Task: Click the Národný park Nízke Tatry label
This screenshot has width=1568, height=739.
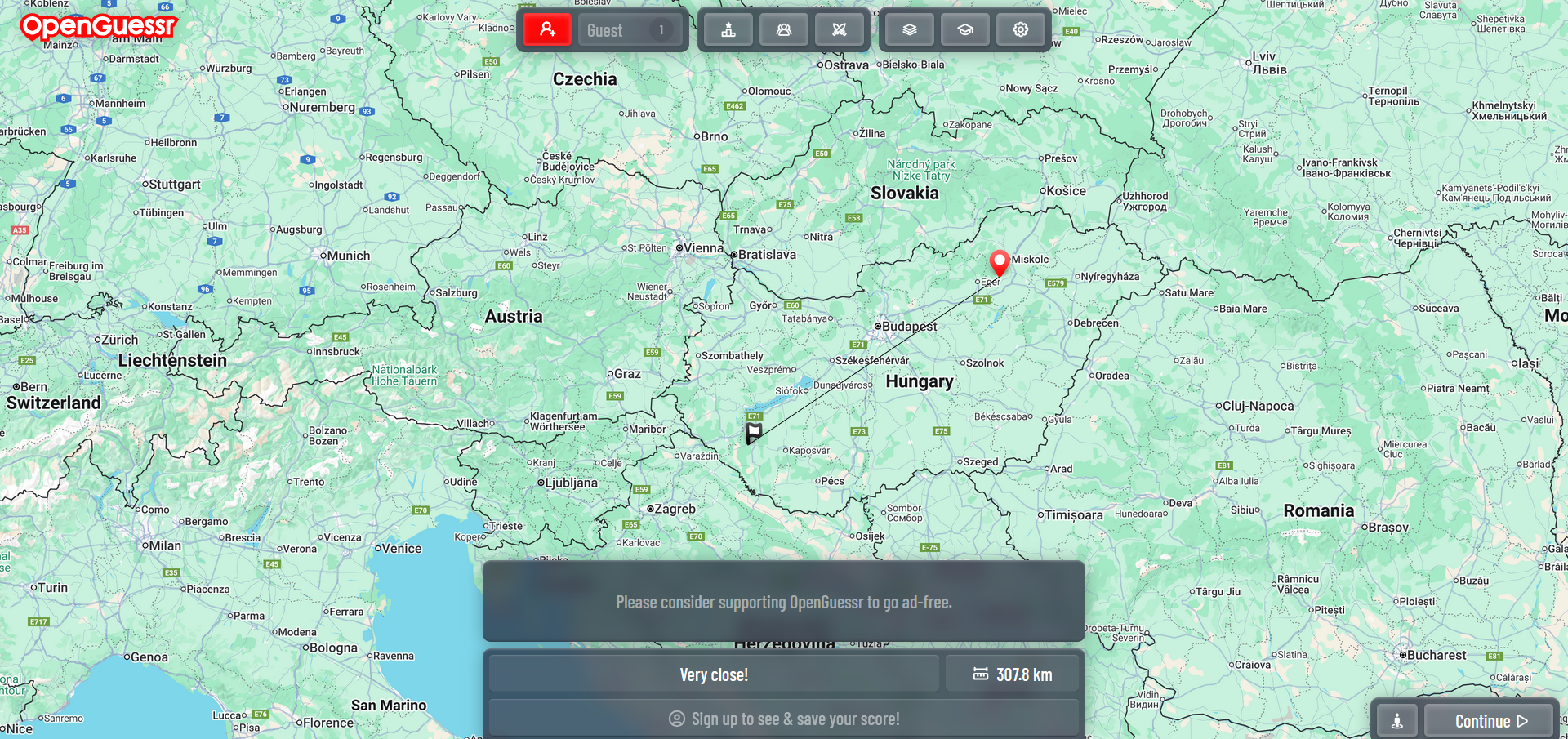Action: pos(921,170)
